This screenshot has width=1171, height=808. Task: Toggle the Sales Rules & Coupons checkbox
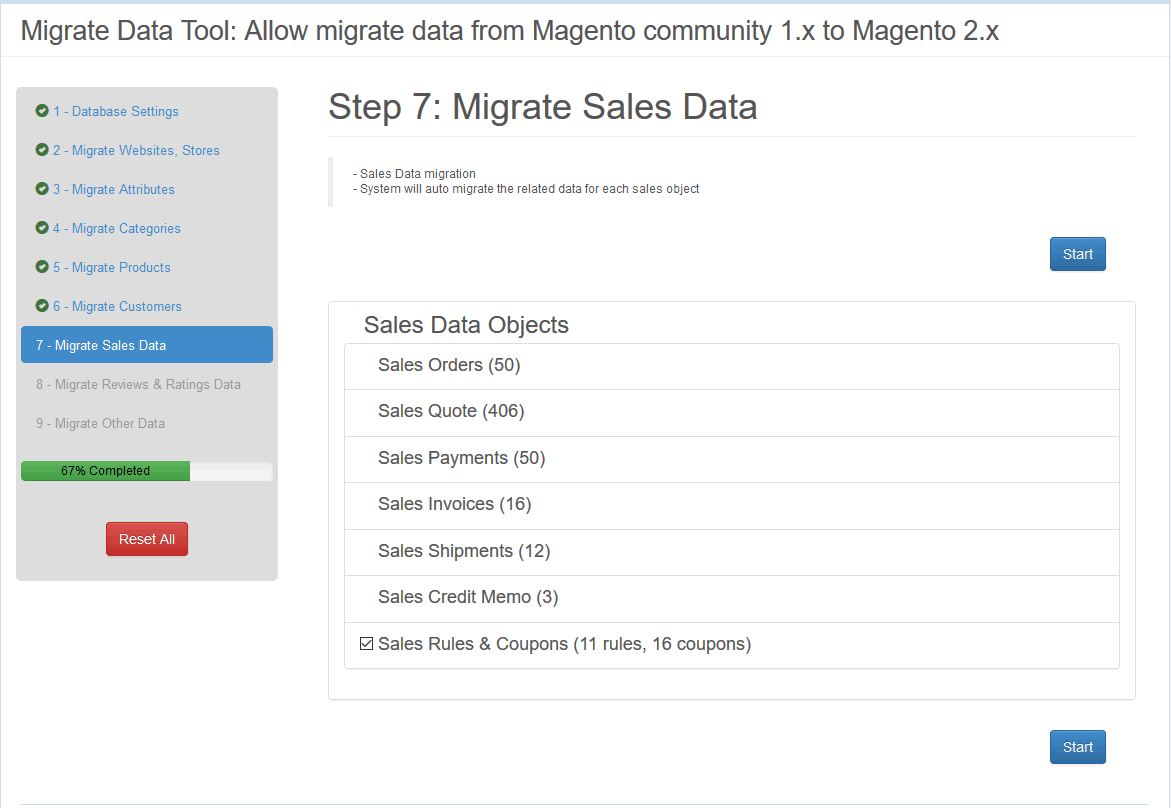tap(366, 644)
